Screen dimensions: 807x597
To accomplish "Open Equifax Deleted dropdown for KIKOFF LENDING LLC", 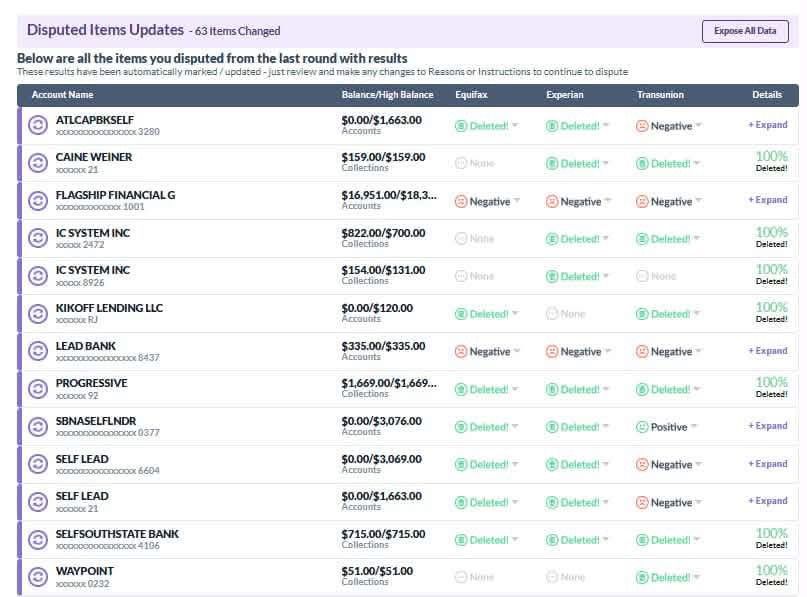I will (486, 314).
